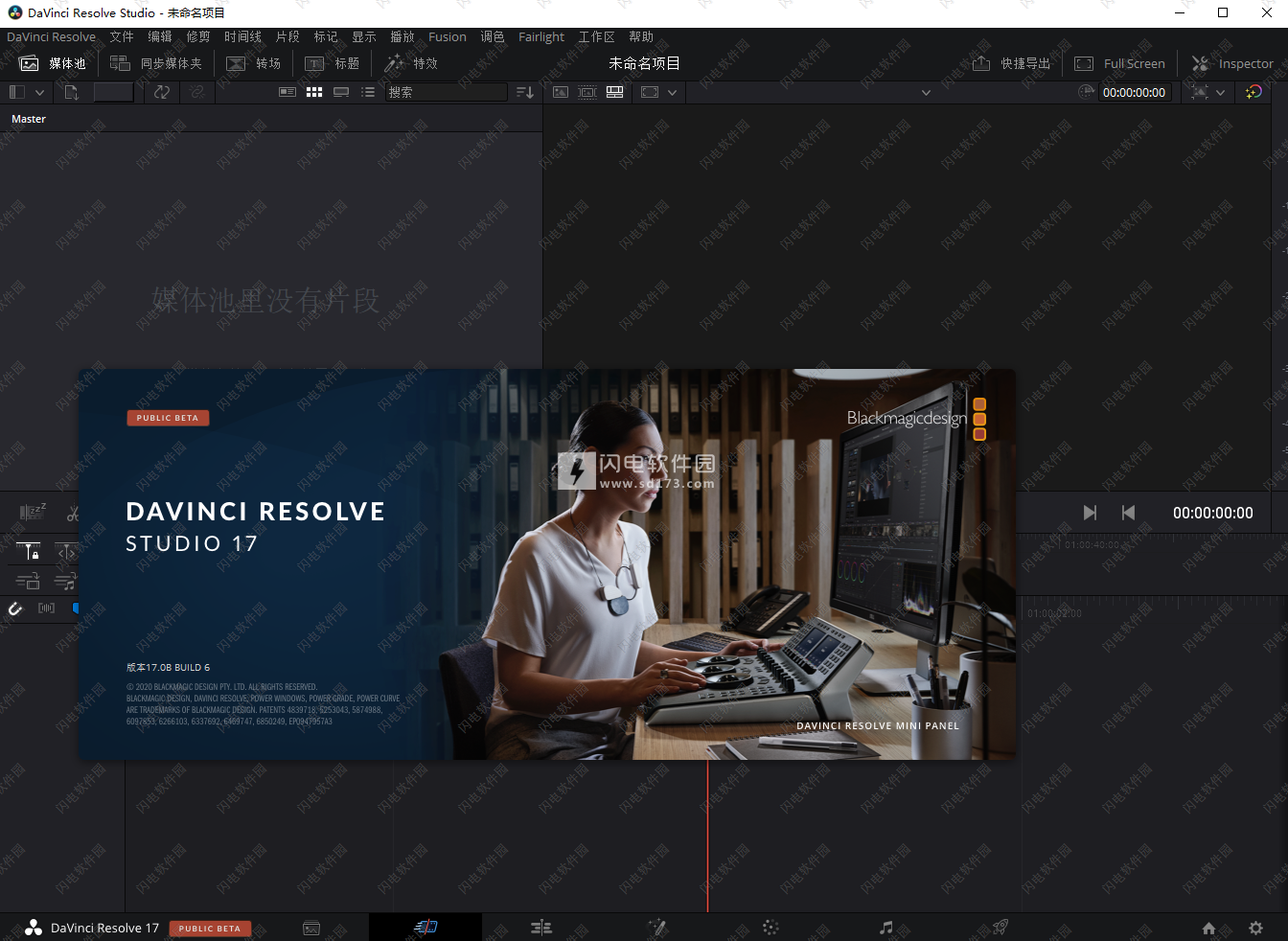Open the timeline selector dropdown in viewer
Viewport: 1288px width, 941px height.
[x=926, y=93]
